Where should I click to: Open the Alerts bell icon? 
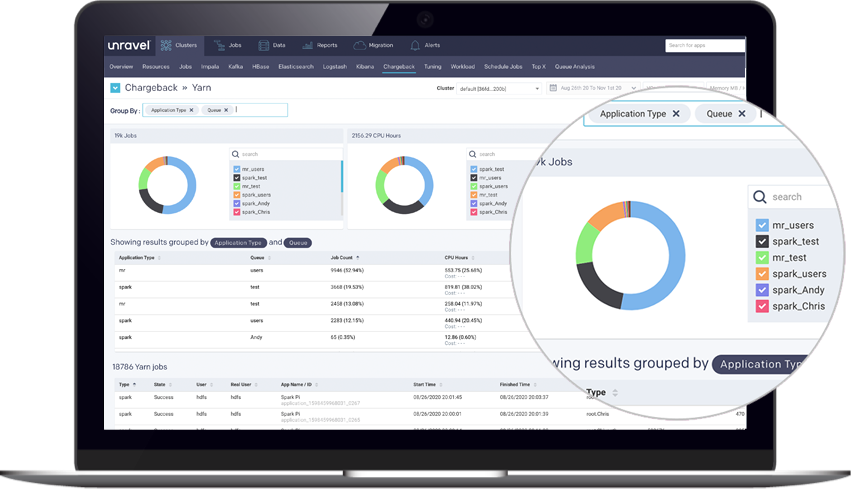click(415, 46)
